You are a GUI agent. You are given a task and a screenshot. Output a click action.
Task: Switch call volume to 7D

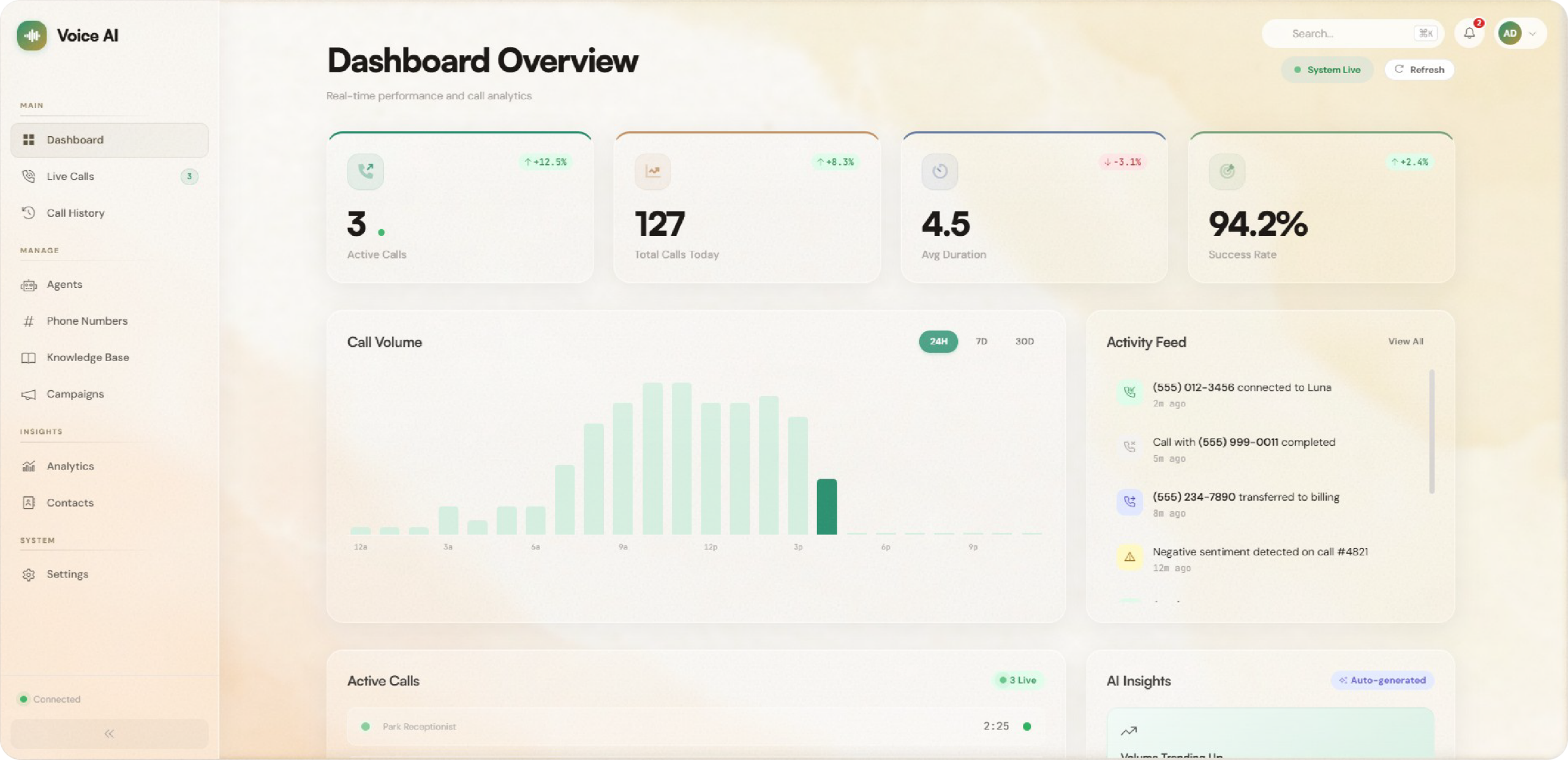coord(981,341)
